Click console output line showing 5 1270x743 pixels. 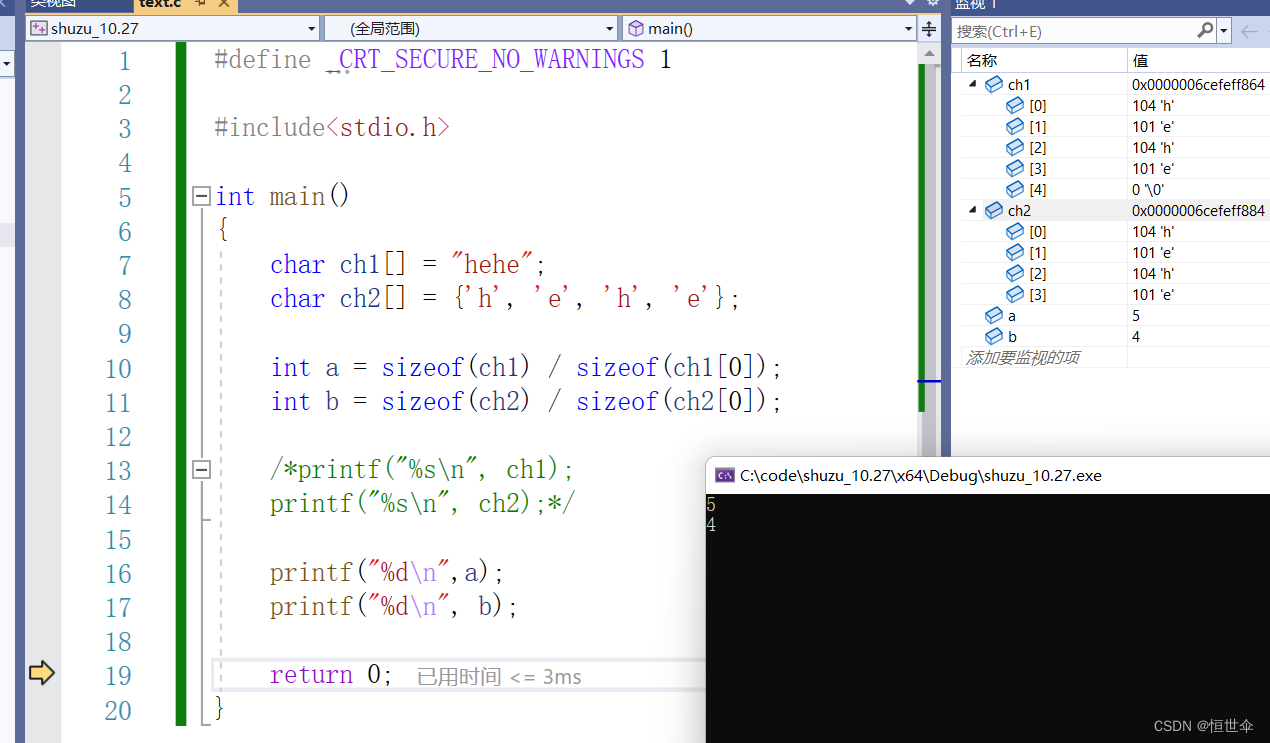pos(711,505)
